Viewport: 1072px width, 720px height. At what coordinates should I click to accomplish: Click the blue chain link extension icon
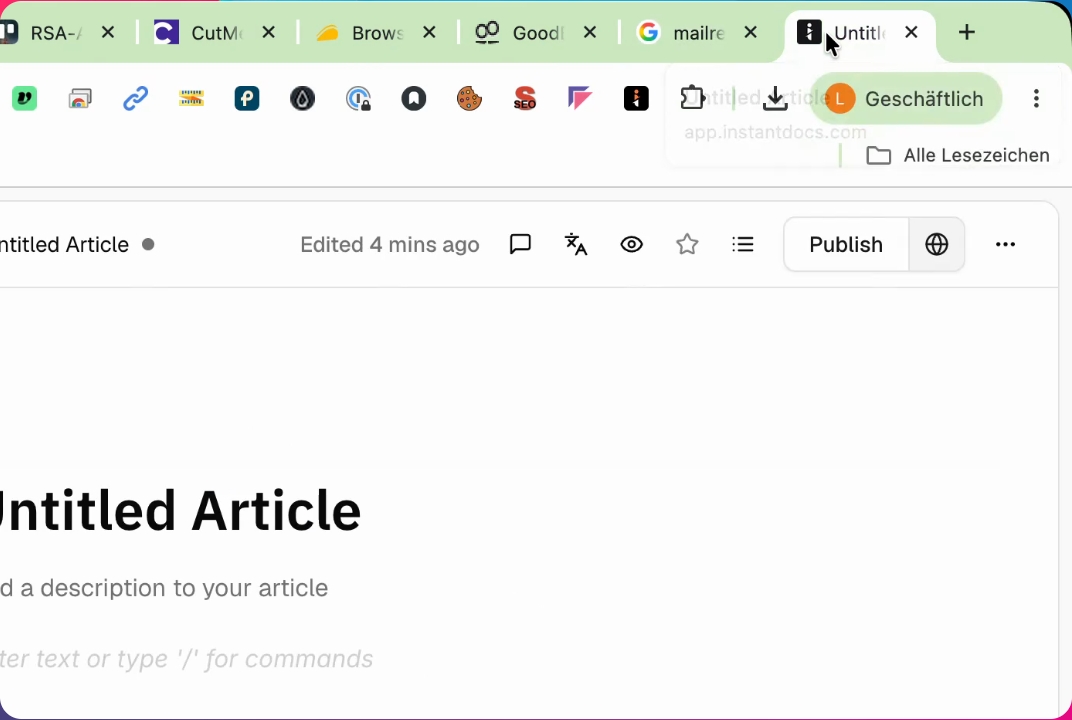[x=135, y=98]
